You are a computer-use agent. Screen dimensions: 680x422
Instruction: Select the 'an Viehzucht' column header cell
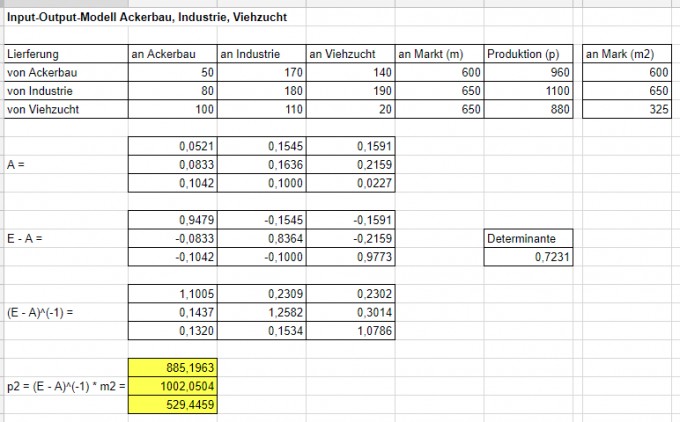pyautogui.click(x=350, y=54)
